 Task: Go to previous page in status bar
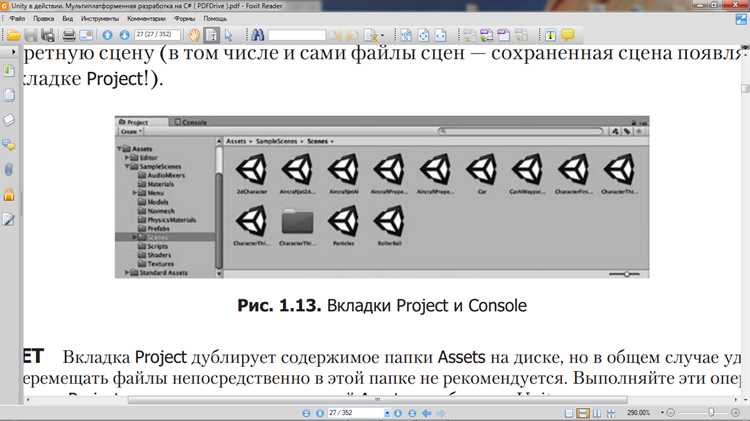tap(320, 413)
